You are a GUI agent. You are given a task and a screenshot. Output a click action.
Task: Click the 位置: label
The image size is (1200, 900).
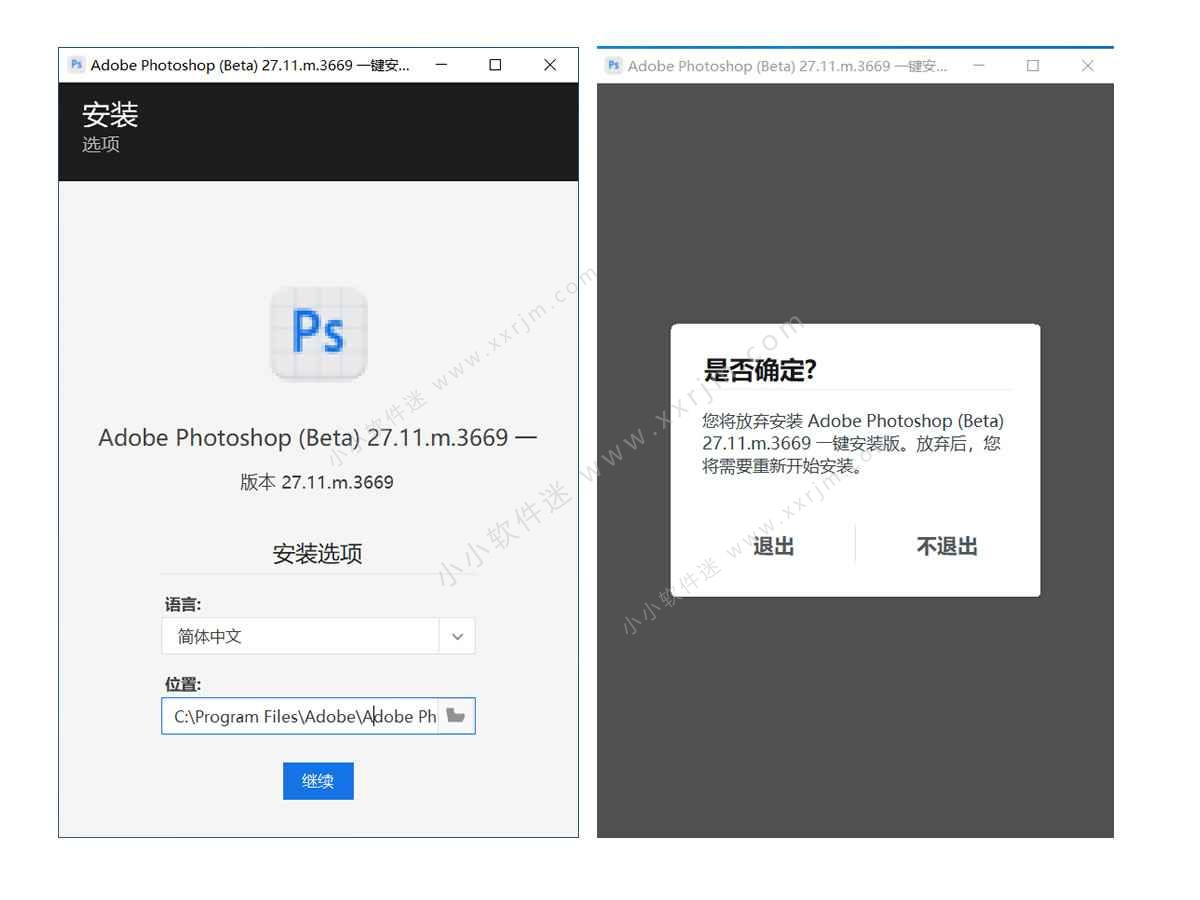pos(183,684)
